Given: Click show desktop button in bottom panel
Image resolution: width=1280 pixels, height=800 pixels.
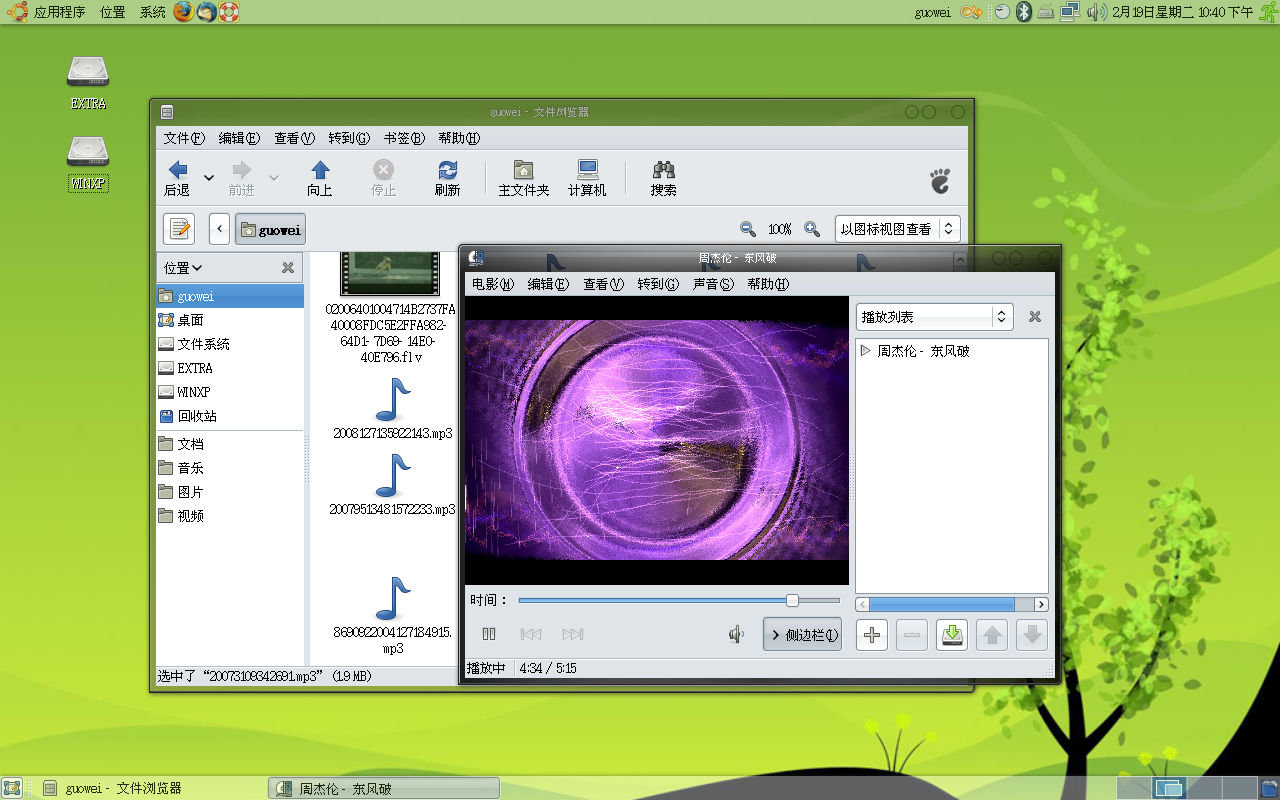Looking at the screenshot, I should coord(12,788).
